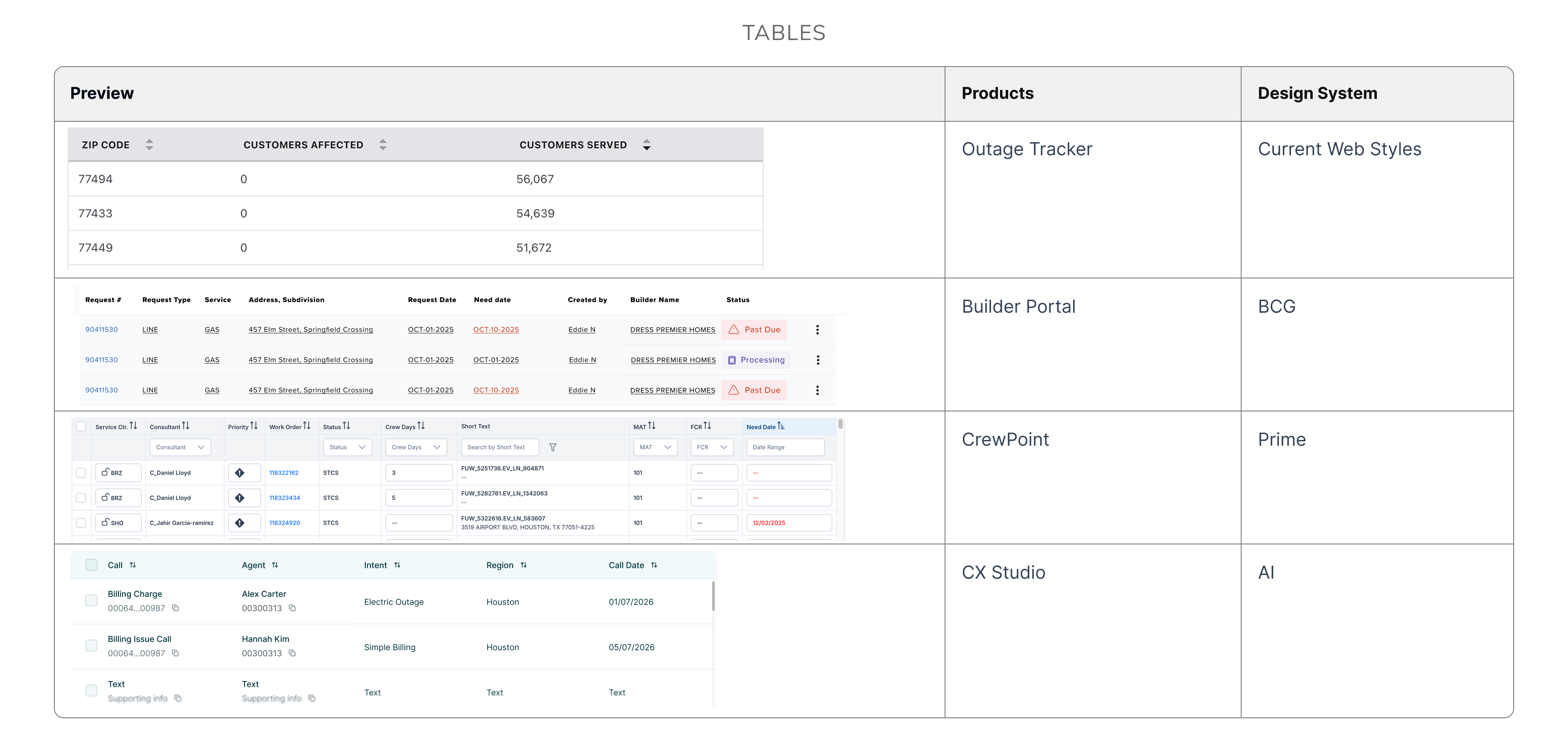Open work order 118323434 link

(x=285, y=498)
